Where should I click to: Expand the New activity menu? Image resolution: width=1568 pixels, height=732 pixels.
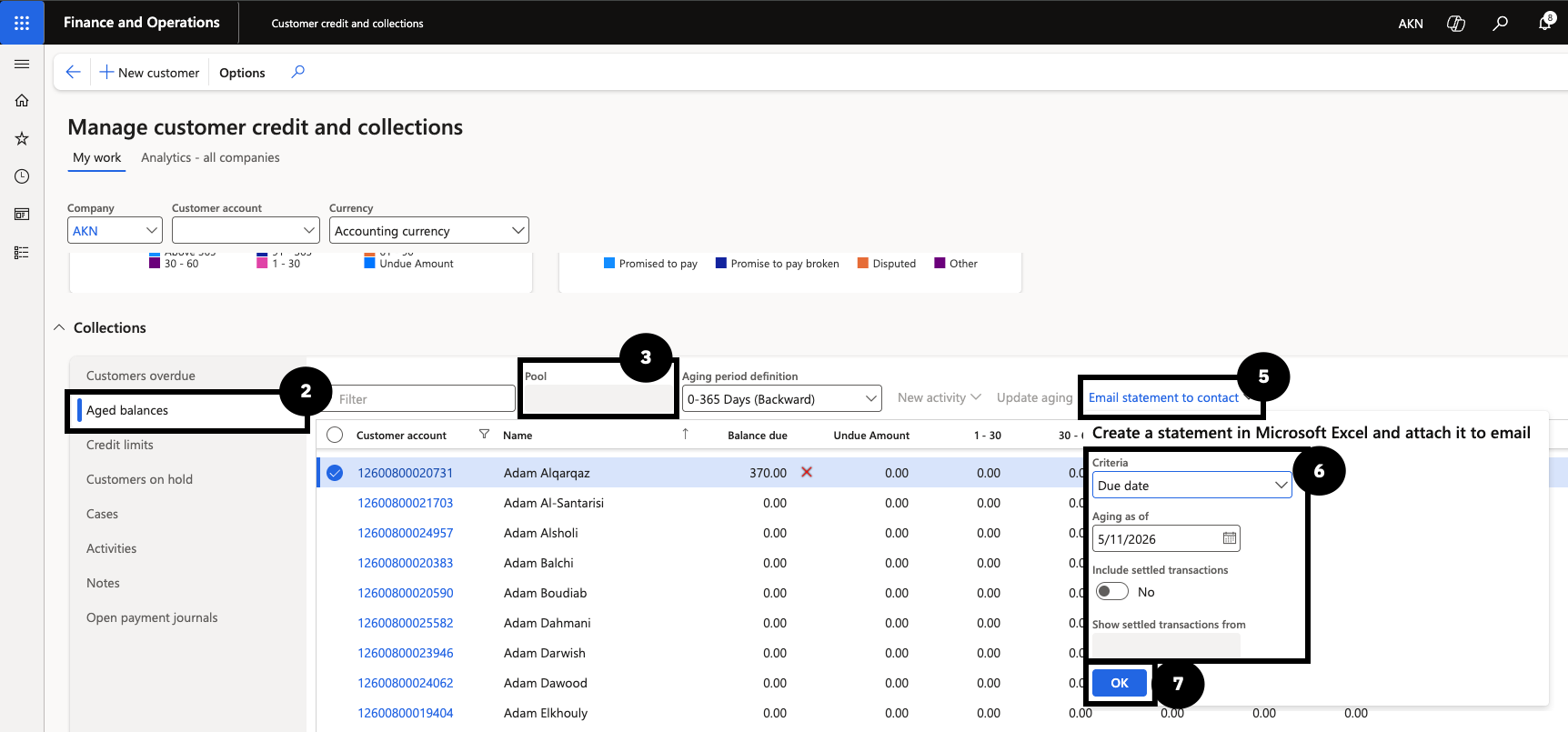coord(939,397)
